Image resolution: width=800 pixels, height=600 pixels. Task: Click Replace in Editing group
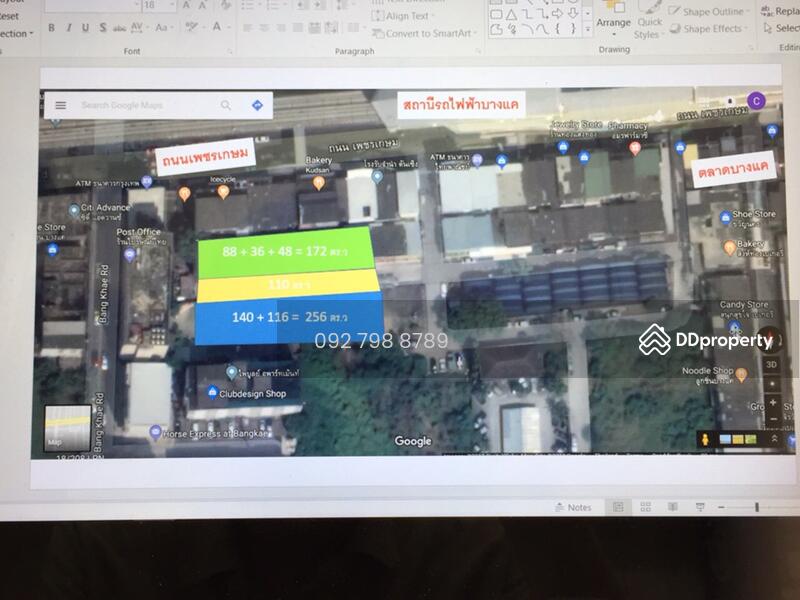coord(781,11)
